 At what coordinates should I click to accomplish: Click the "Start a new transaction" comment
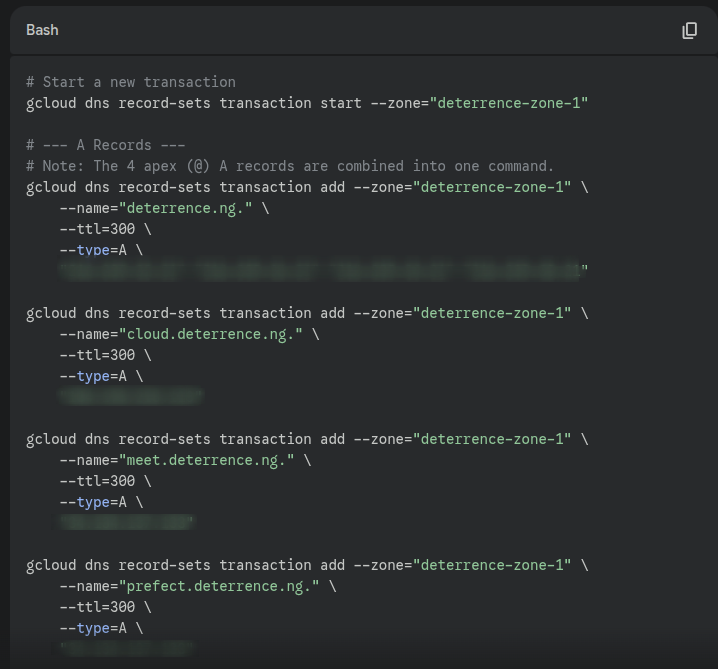[x=131, y=82]
